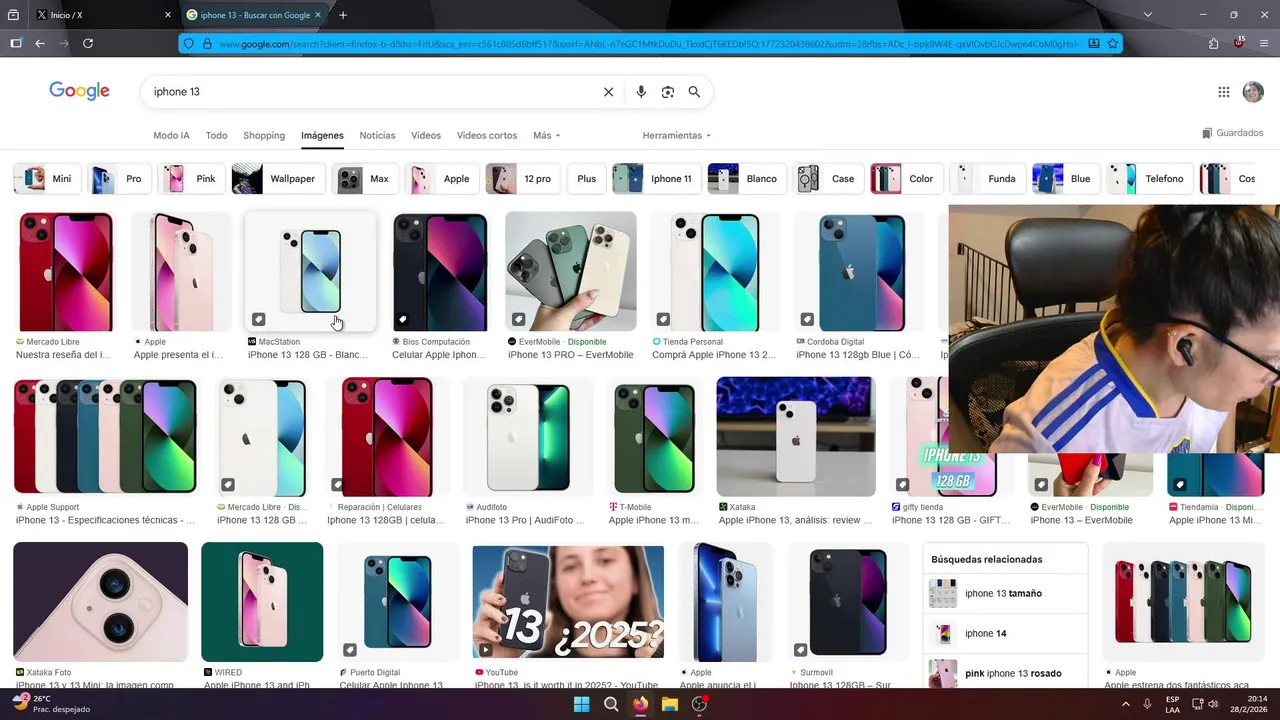The image size is (1280, 720).
Task: Open the YouTube '13 ¿2025?' video thumbnail
Action: click(568, 602)
